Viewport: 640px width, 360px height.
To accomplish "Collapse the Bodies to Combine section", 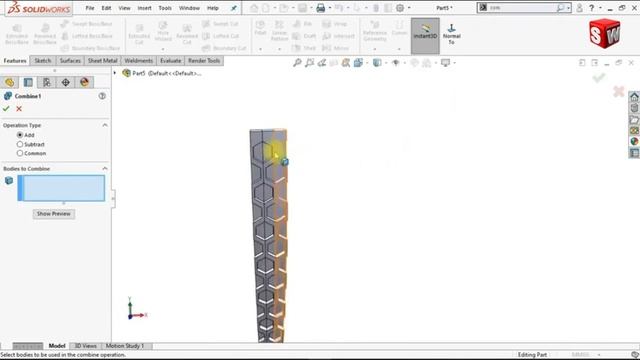I will (x=105, y=169).
